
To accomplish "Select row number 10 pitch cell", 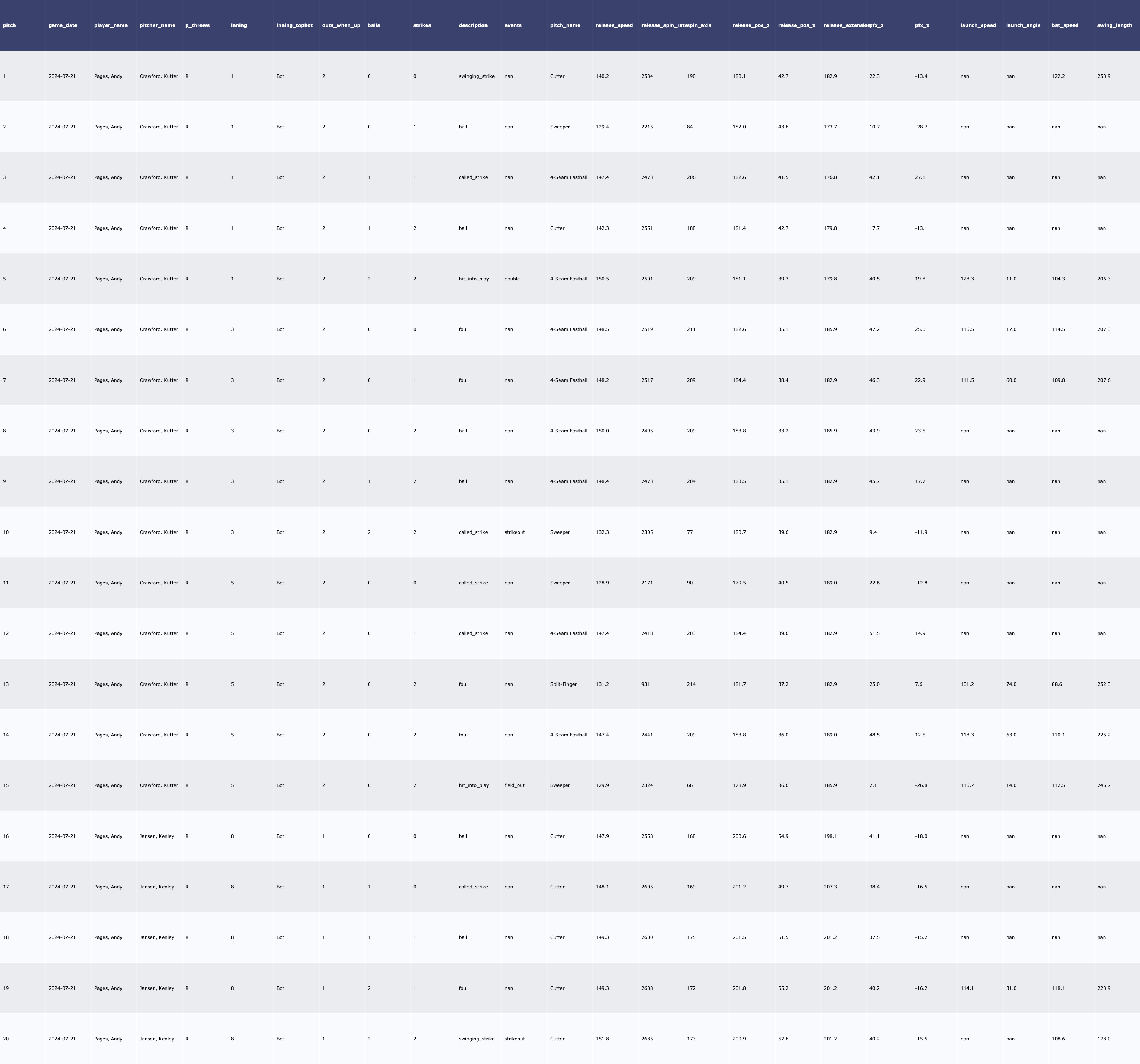I will click(x=6, y=532).
